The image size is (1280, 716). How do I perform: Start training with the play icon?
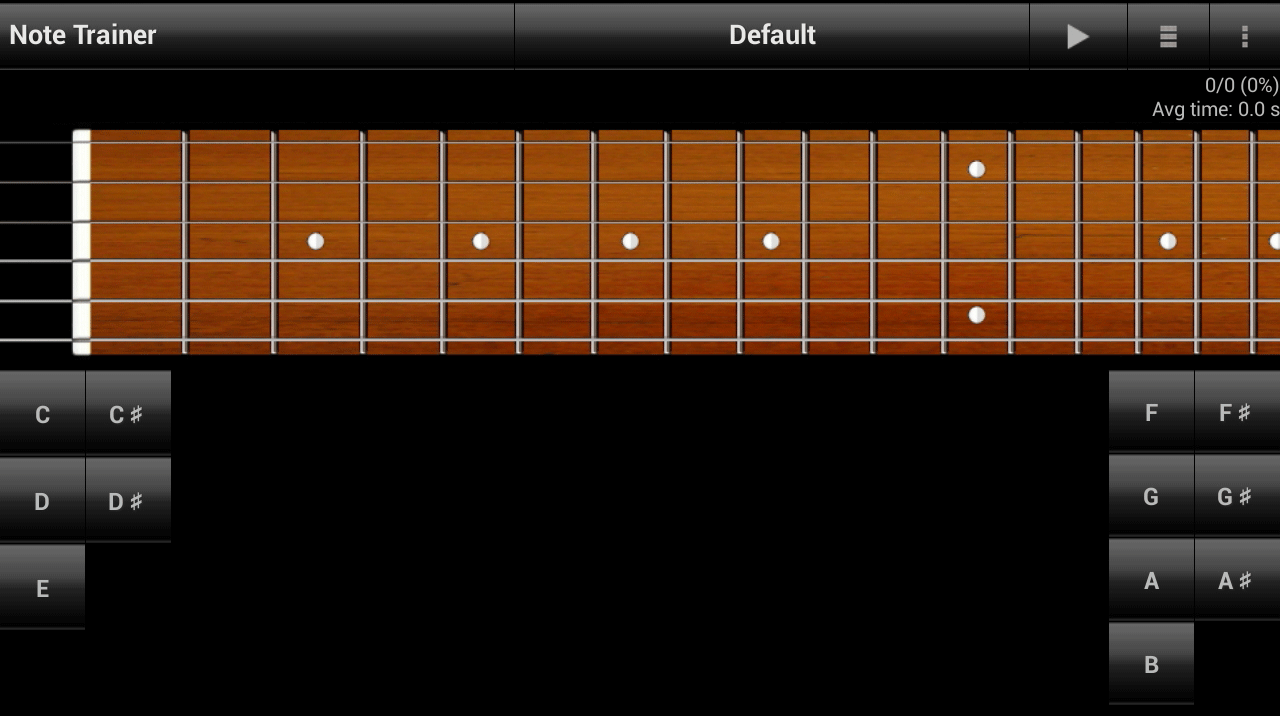pyautogui.click(x=1078, y=36)
